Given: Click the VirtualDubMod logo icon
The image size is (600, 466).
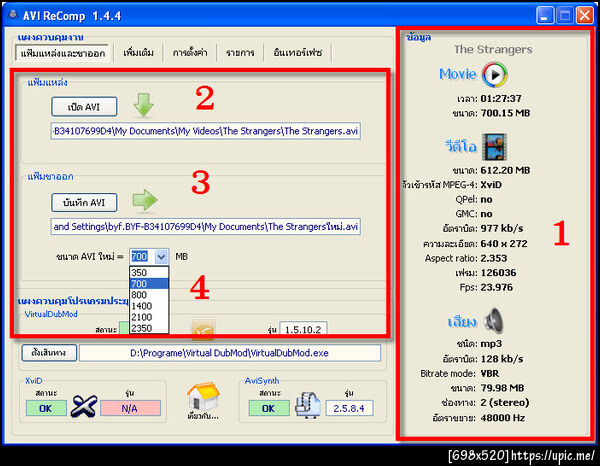Looking at the screenshot, I should 203,329.
